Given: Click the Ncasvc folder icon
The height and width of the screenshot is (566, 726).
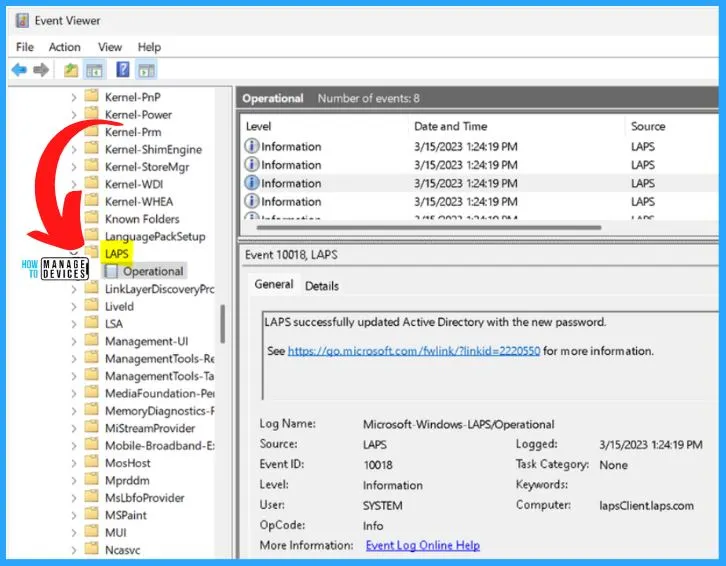Looking at the screenshot, I should pos(92,549).
